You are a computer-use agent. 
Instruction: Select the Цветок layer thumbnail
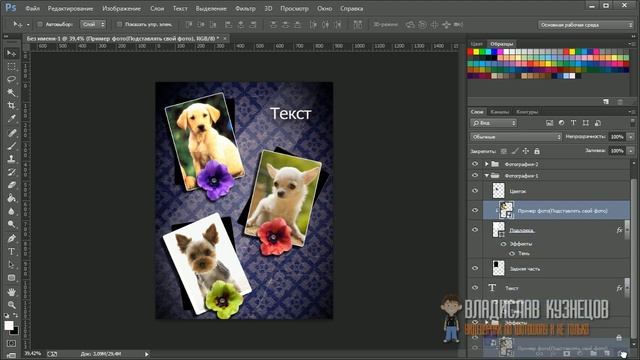(x=498, y=191)
